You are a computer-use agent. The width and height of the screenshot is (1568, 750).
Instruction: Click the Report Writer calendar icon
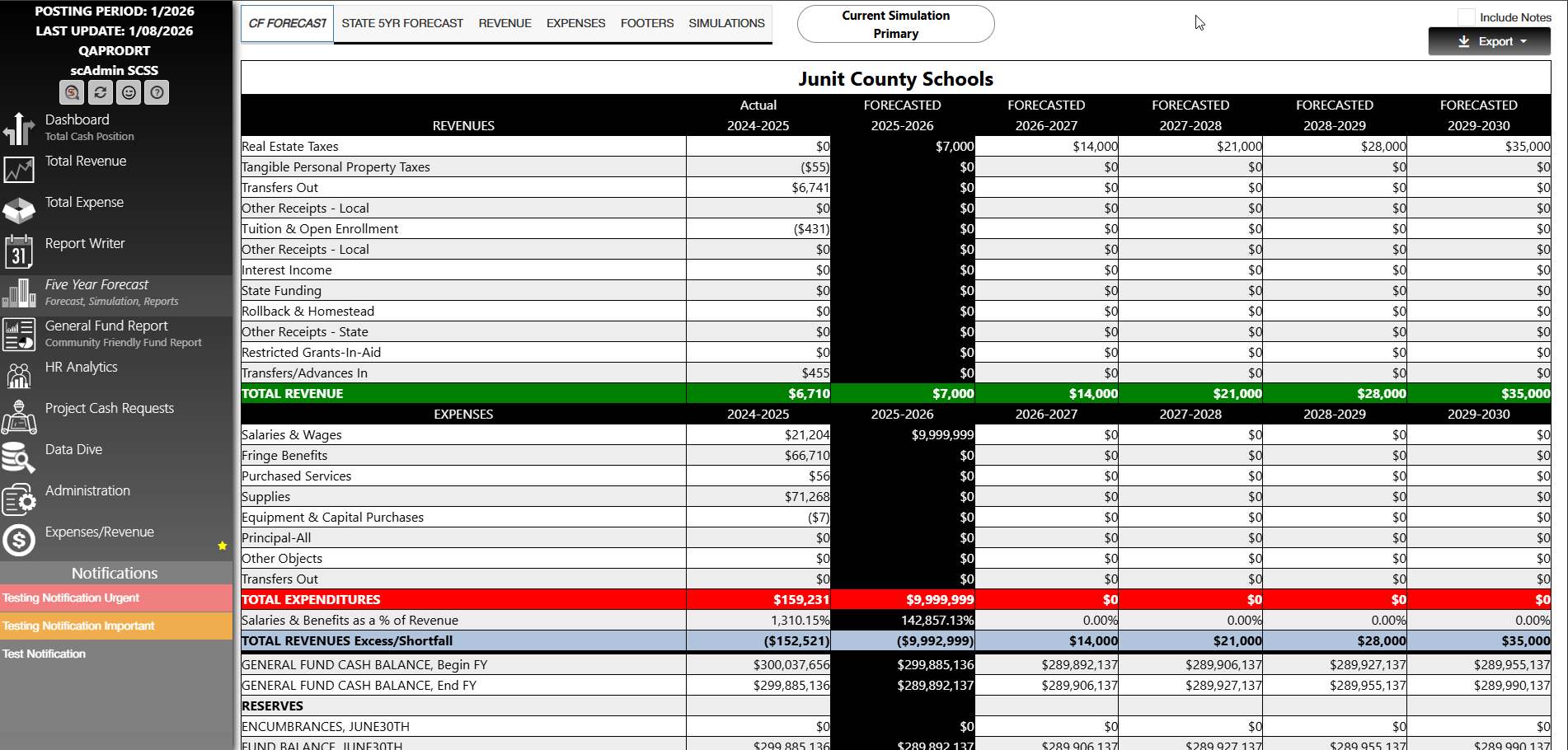click(x=19, y=252)
